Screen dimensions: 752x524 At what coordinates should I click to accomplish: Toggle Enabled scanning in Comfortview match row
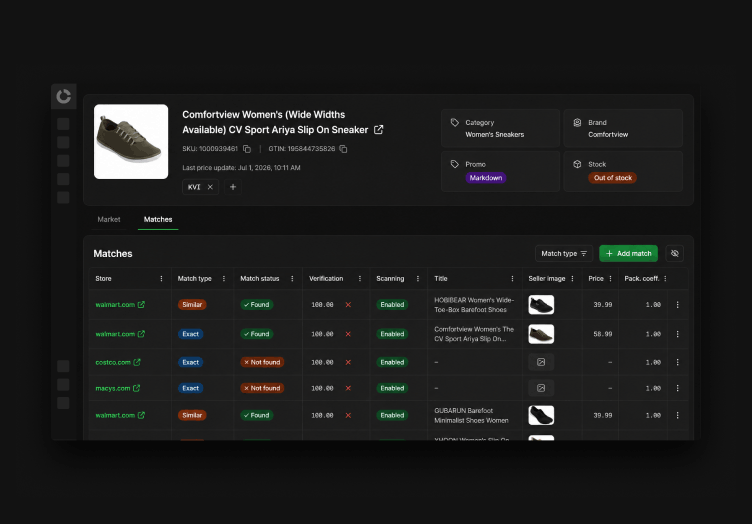pyautogui.click(x=392, y=334)
